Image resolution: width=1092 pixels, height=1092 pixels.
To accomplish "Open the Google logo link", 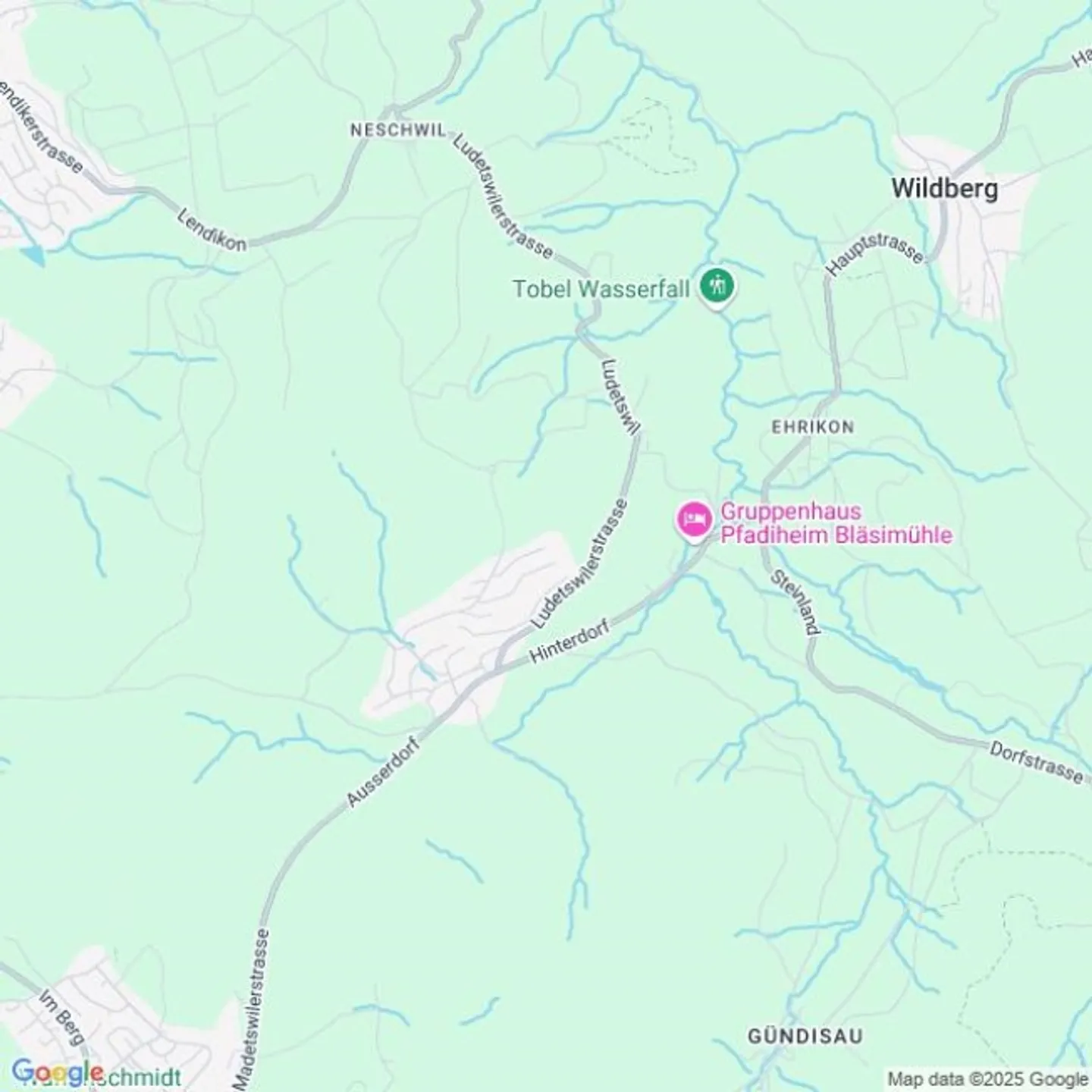I will coord(58,1073).
